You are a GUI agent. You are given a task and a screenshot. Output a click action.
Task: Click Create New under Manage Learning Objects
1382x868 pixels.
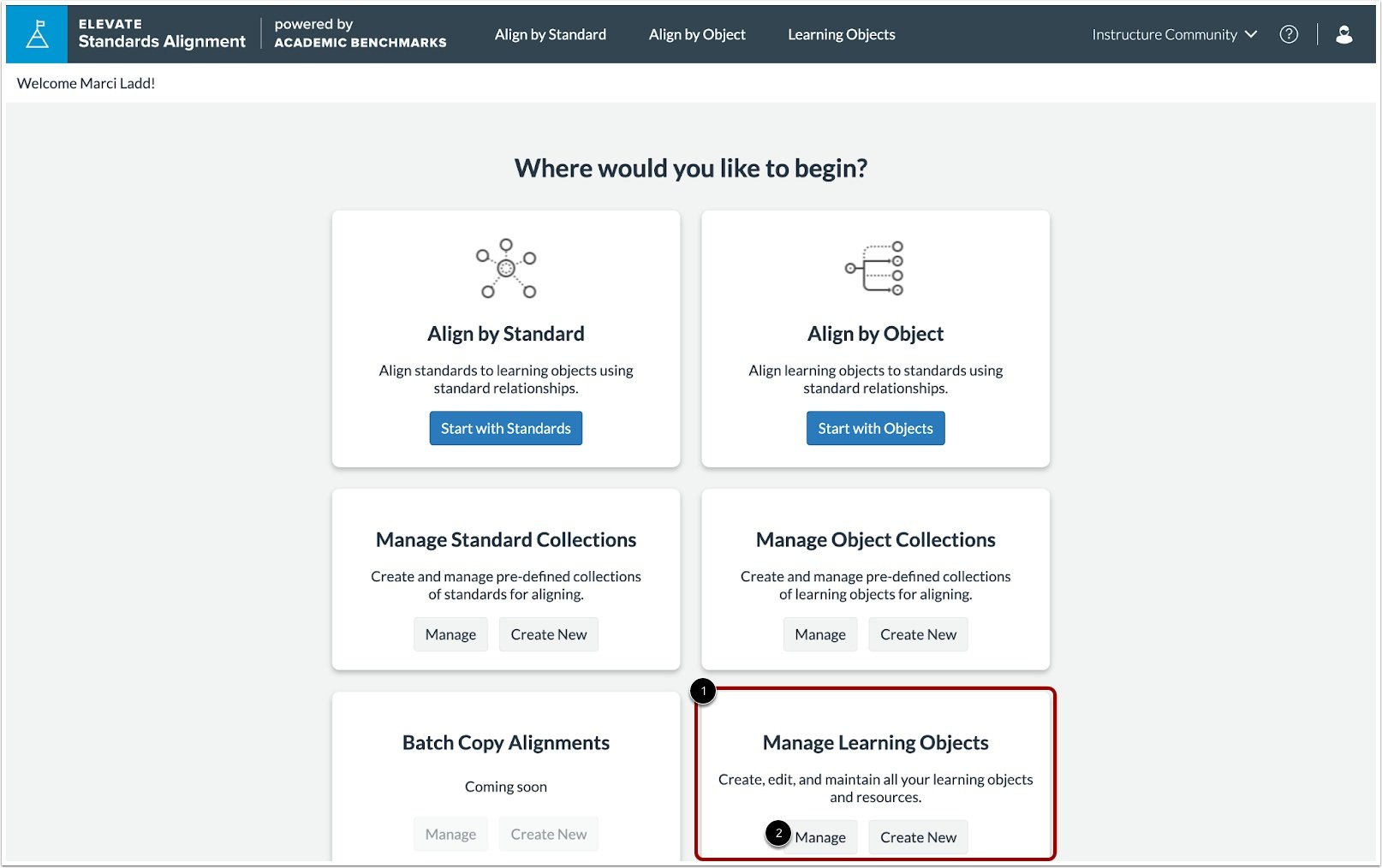918,837
